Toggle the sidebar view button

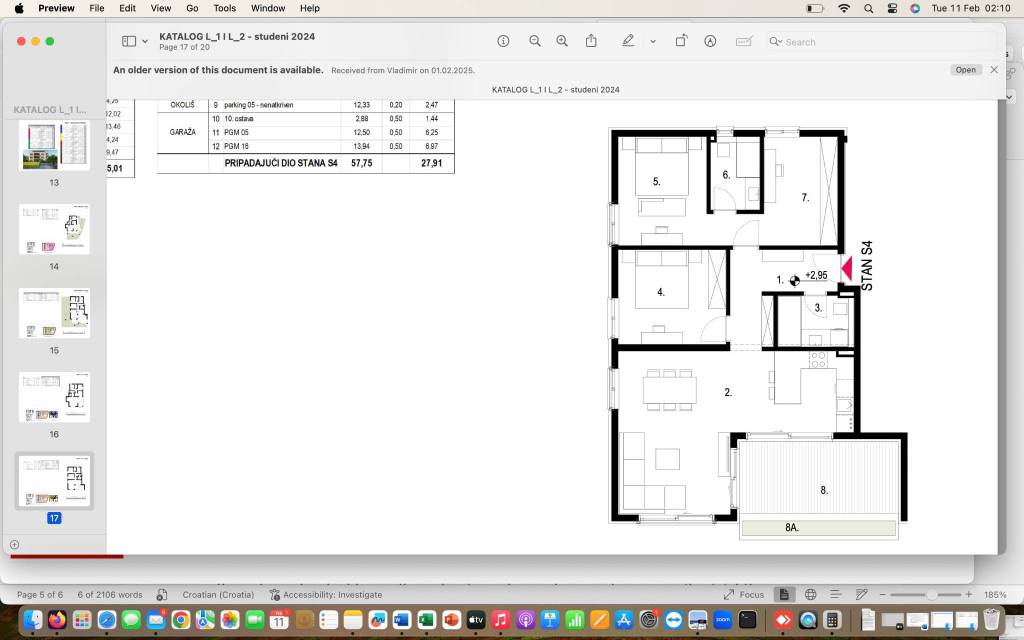click(128, 41)
